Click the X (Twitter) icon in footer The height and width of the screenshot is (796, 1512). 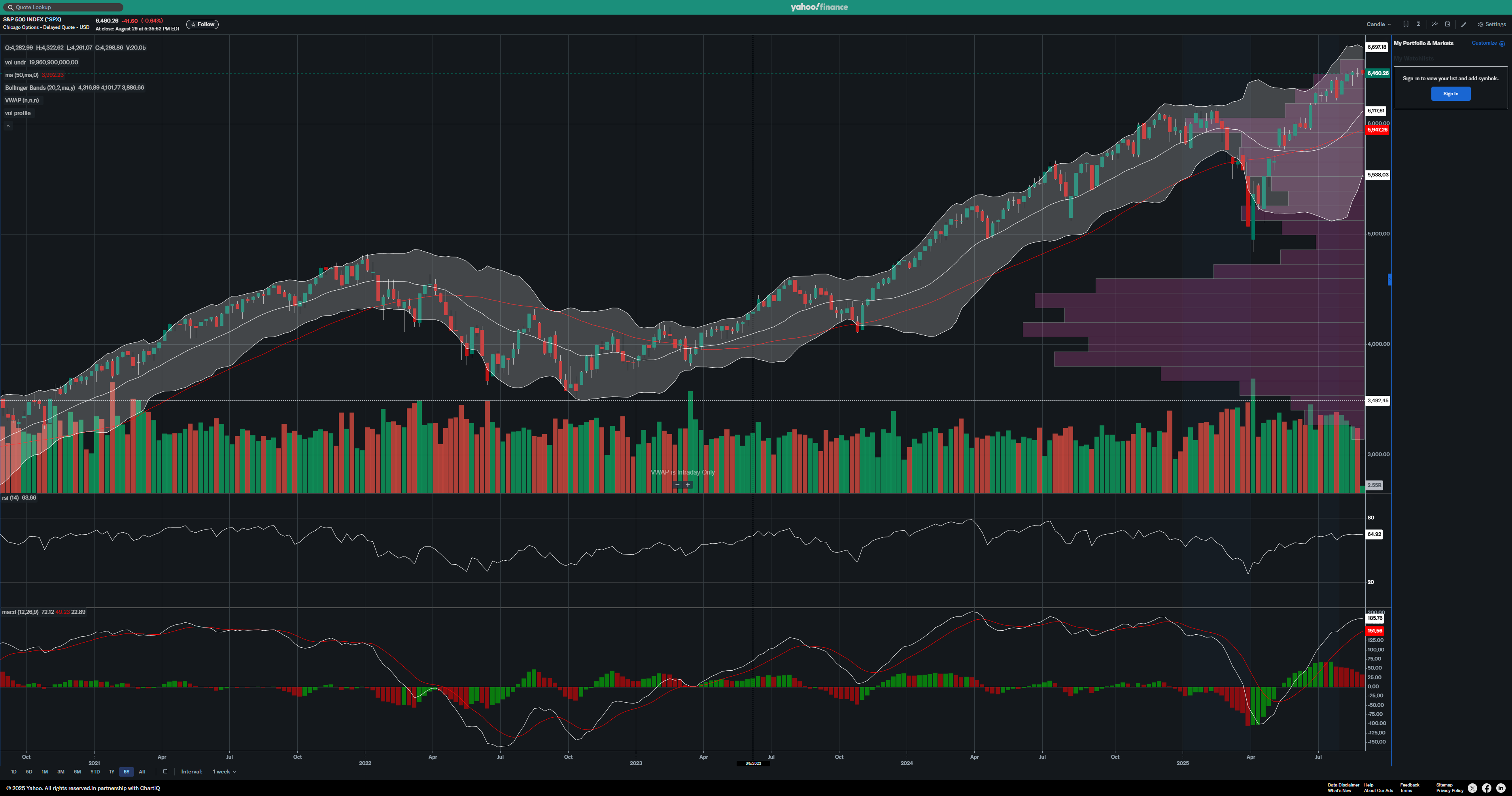[1472, 788]
